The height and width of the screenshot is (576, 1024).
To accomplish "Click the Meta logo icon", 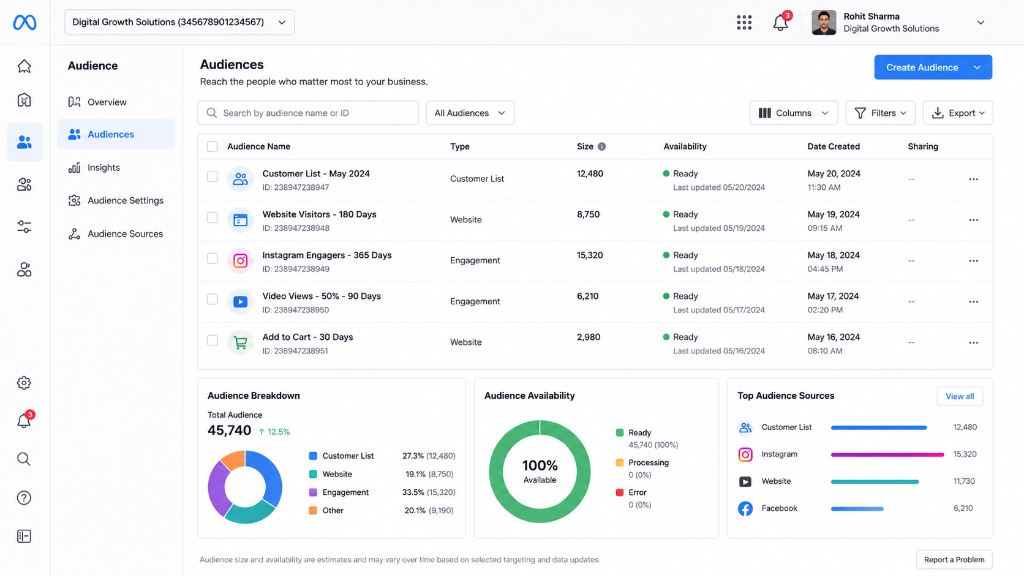I will (24, 22).
